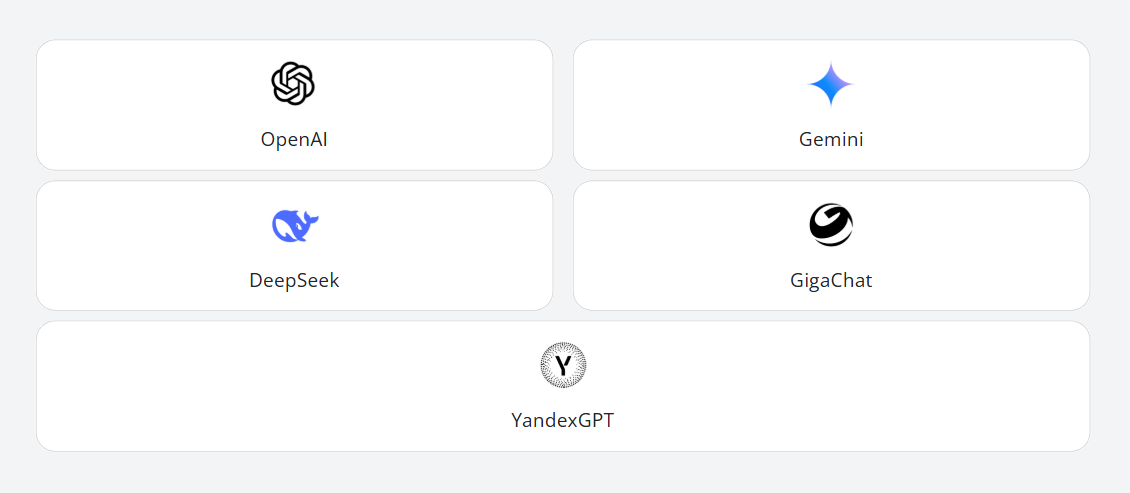Click the YandexGPT dotted Y logo
1130x493 pixels.
click(x=563, y=365)
